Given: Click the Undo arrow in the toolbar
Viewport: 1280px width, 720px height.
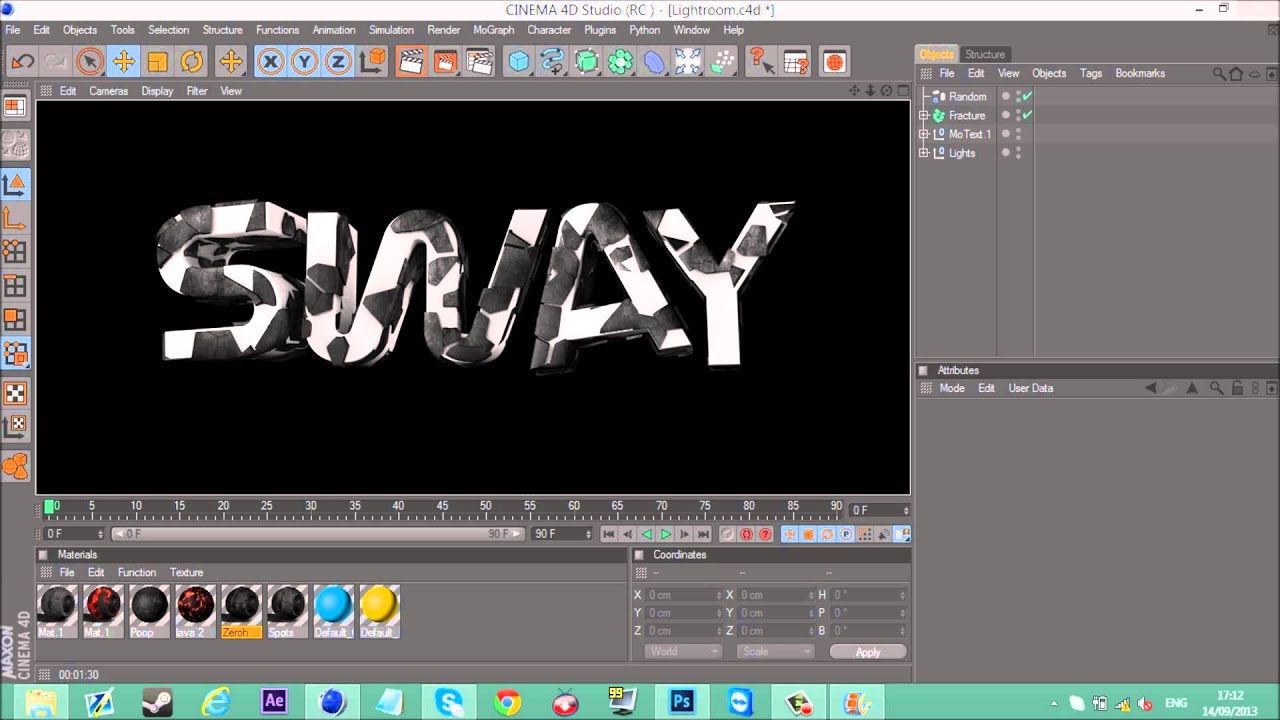Looking at the screenshot, I should pyautogui.click(x=22, y=62).
